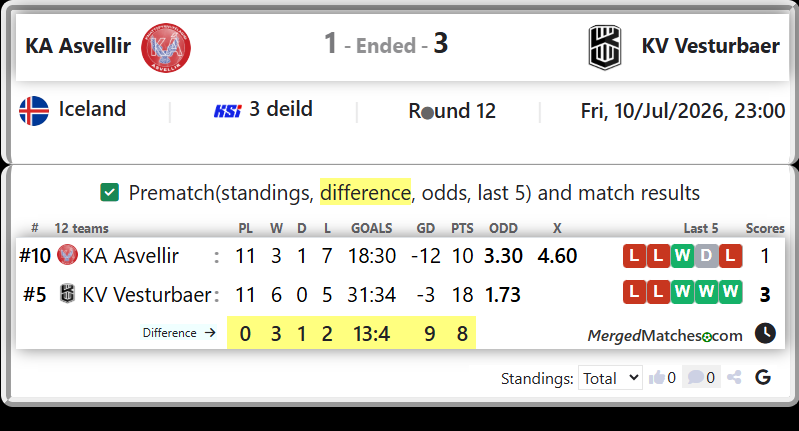Click small KA Asvellir crest in standings row
Screen dimensions: 799x431
tap(67, 255)
